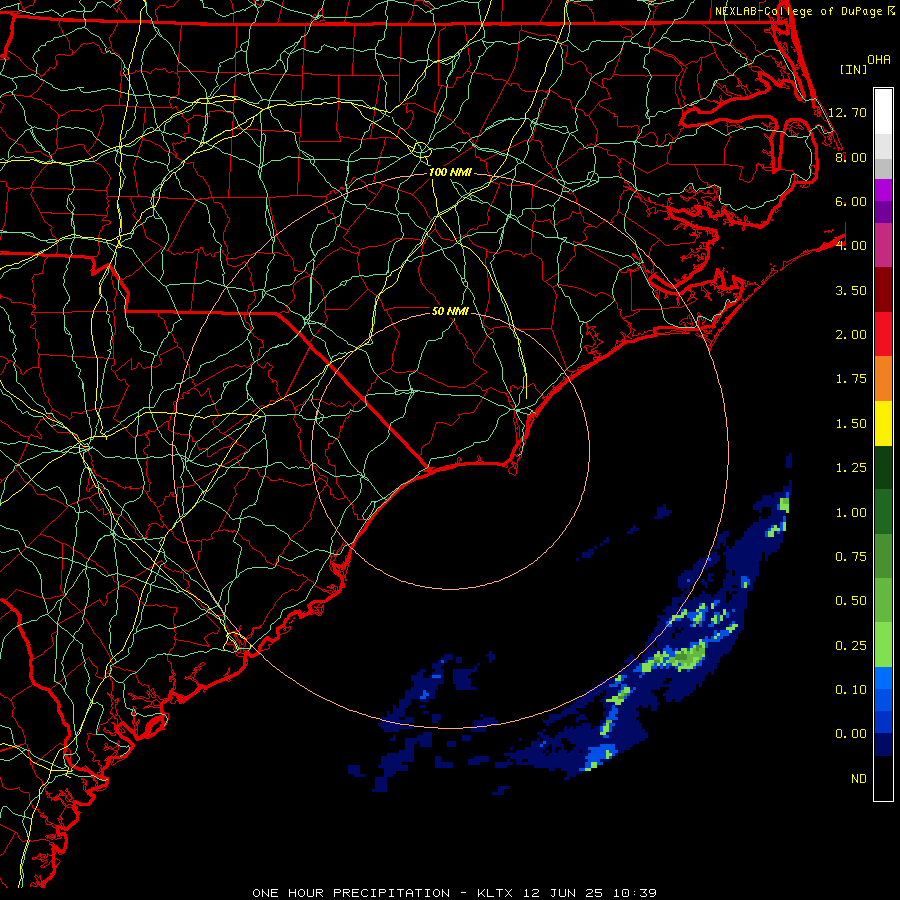Click the 0.00 legend value
Screen dimensions: 900x900
pyautogui.click(x=851, y=734)
